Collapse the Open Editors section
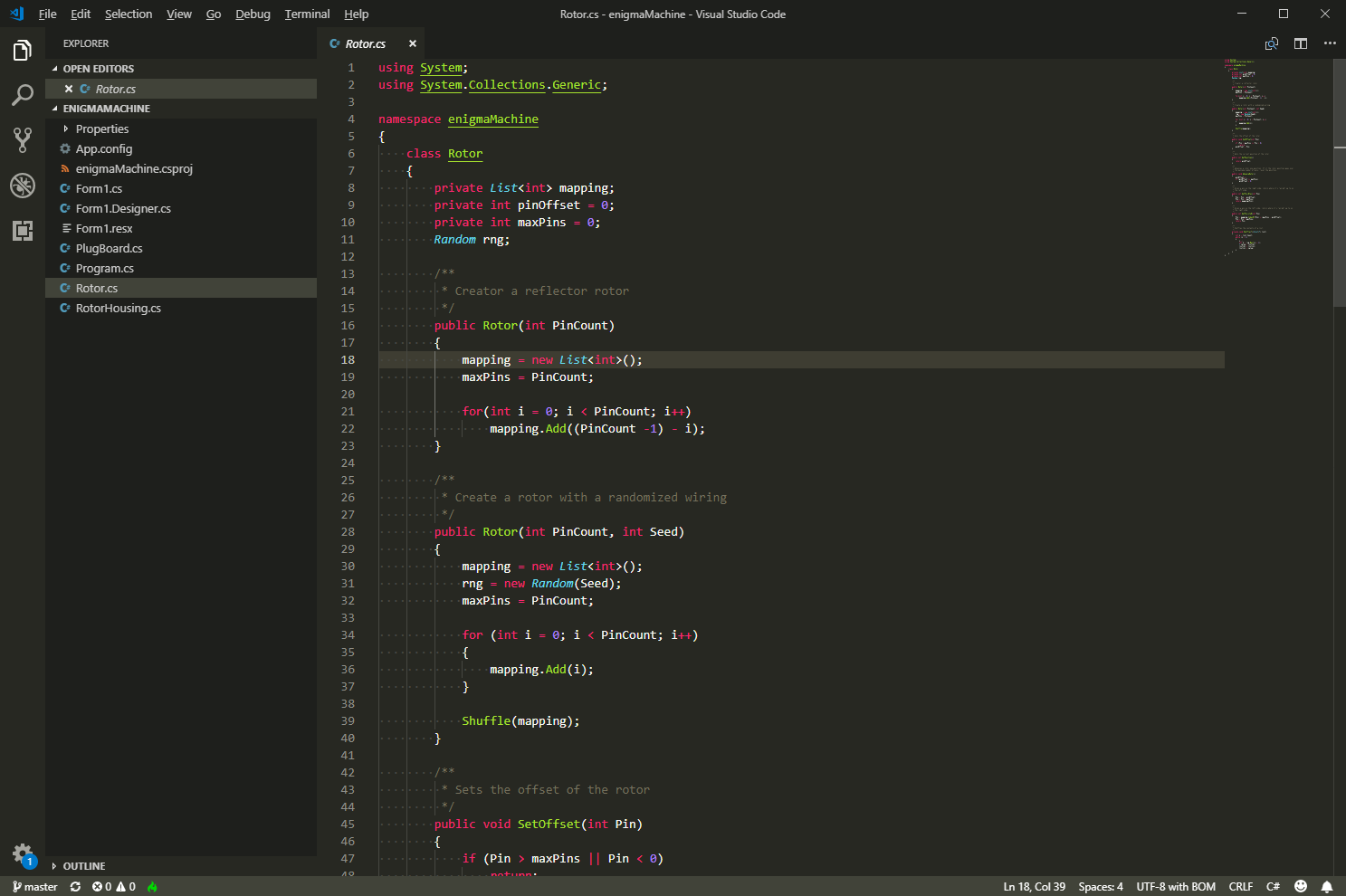This screenshot has width=1346, height=896. (x=181, y=69)
